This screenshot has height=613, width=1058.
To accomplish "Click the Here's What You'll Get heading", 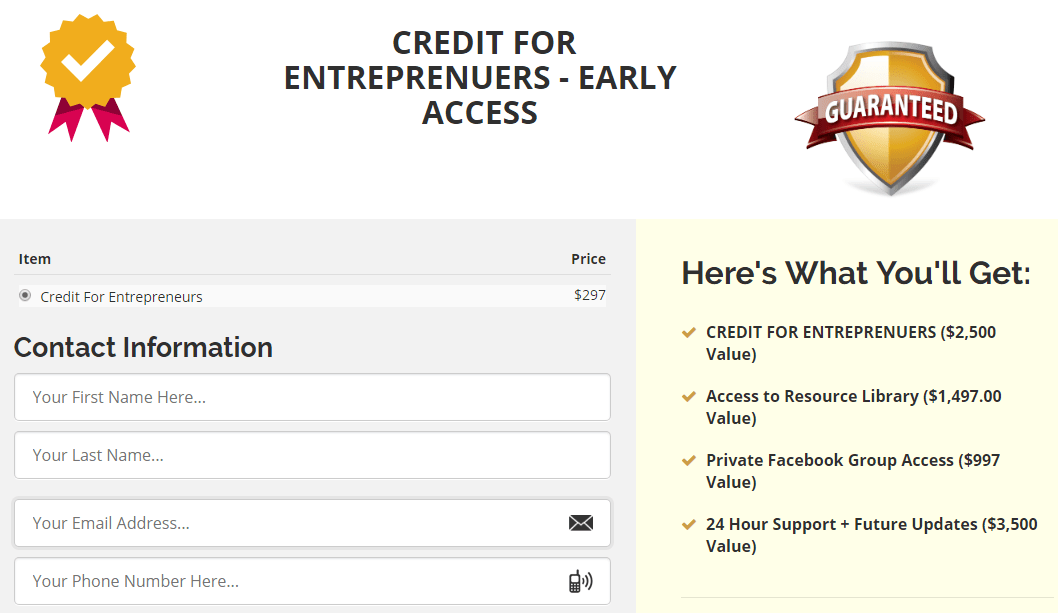I will point(855,273).
